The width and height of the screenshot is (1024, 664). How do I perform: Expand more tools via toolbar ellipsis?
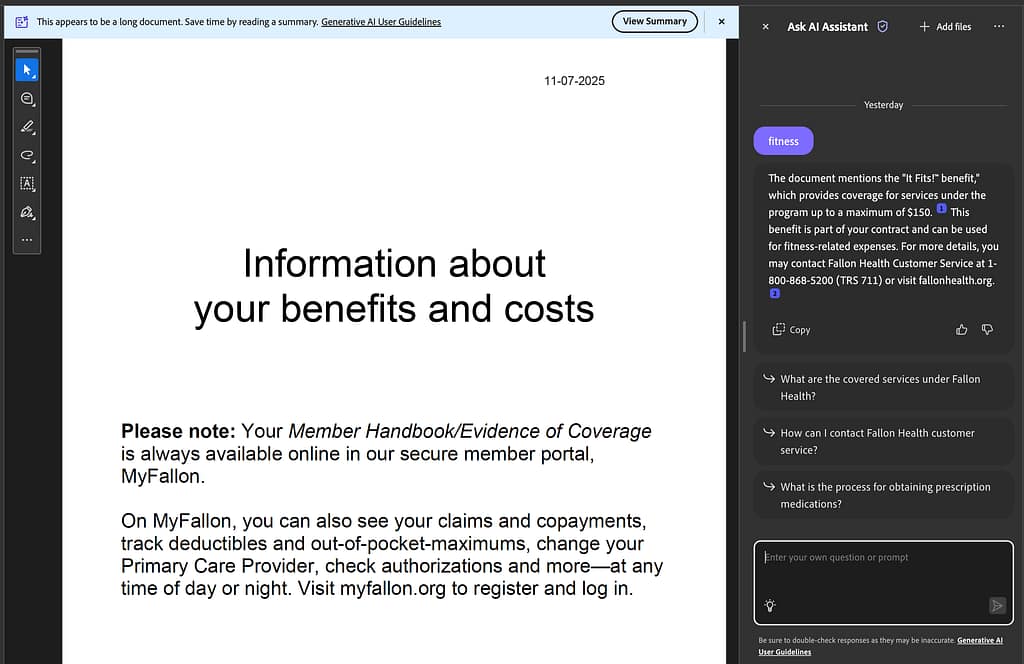(27, 240)
